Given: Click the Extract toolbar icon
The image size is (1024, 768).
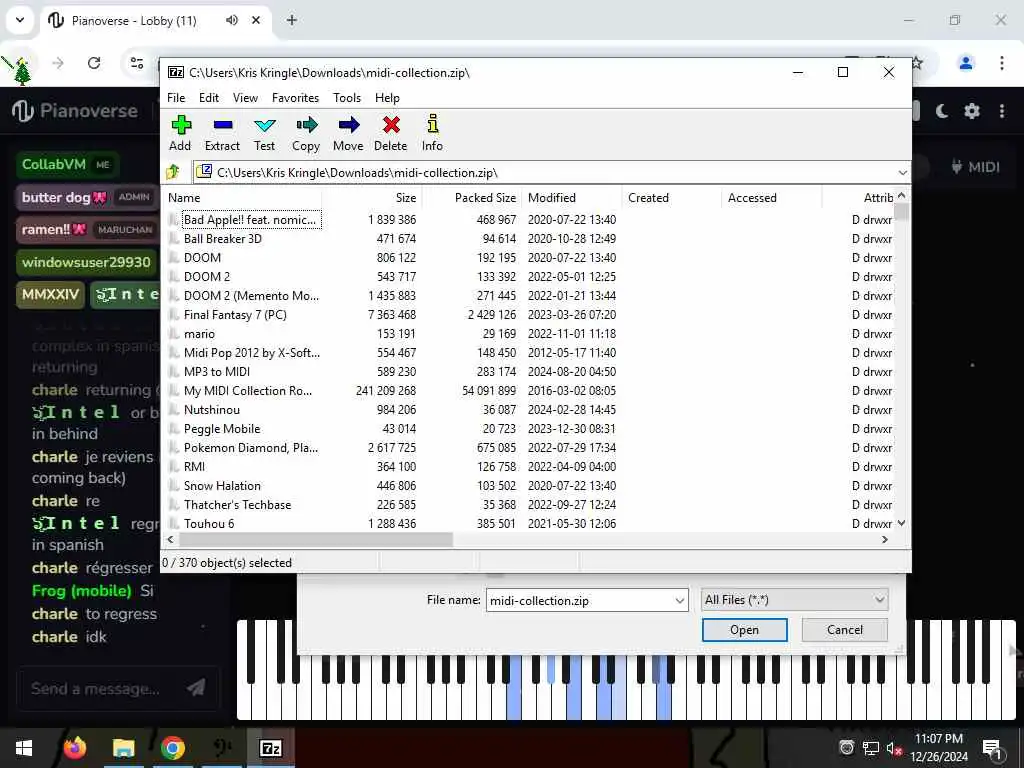Looking at the screenshot, I should click(x=222, y=133).
